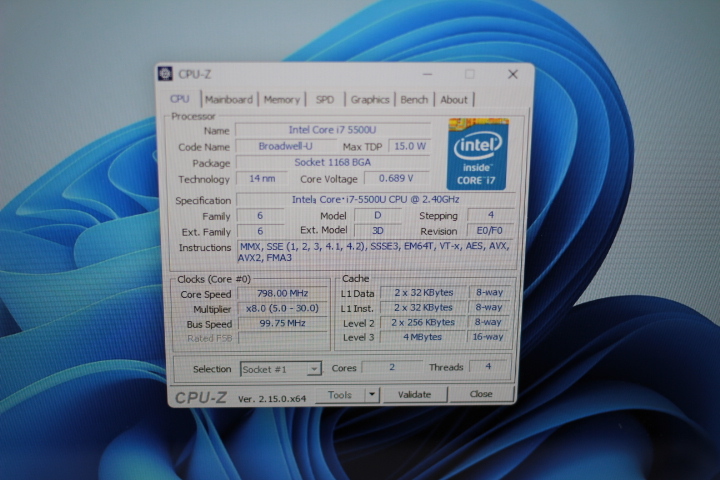Click the Technology value 14 nm

[x=262, y=178]
